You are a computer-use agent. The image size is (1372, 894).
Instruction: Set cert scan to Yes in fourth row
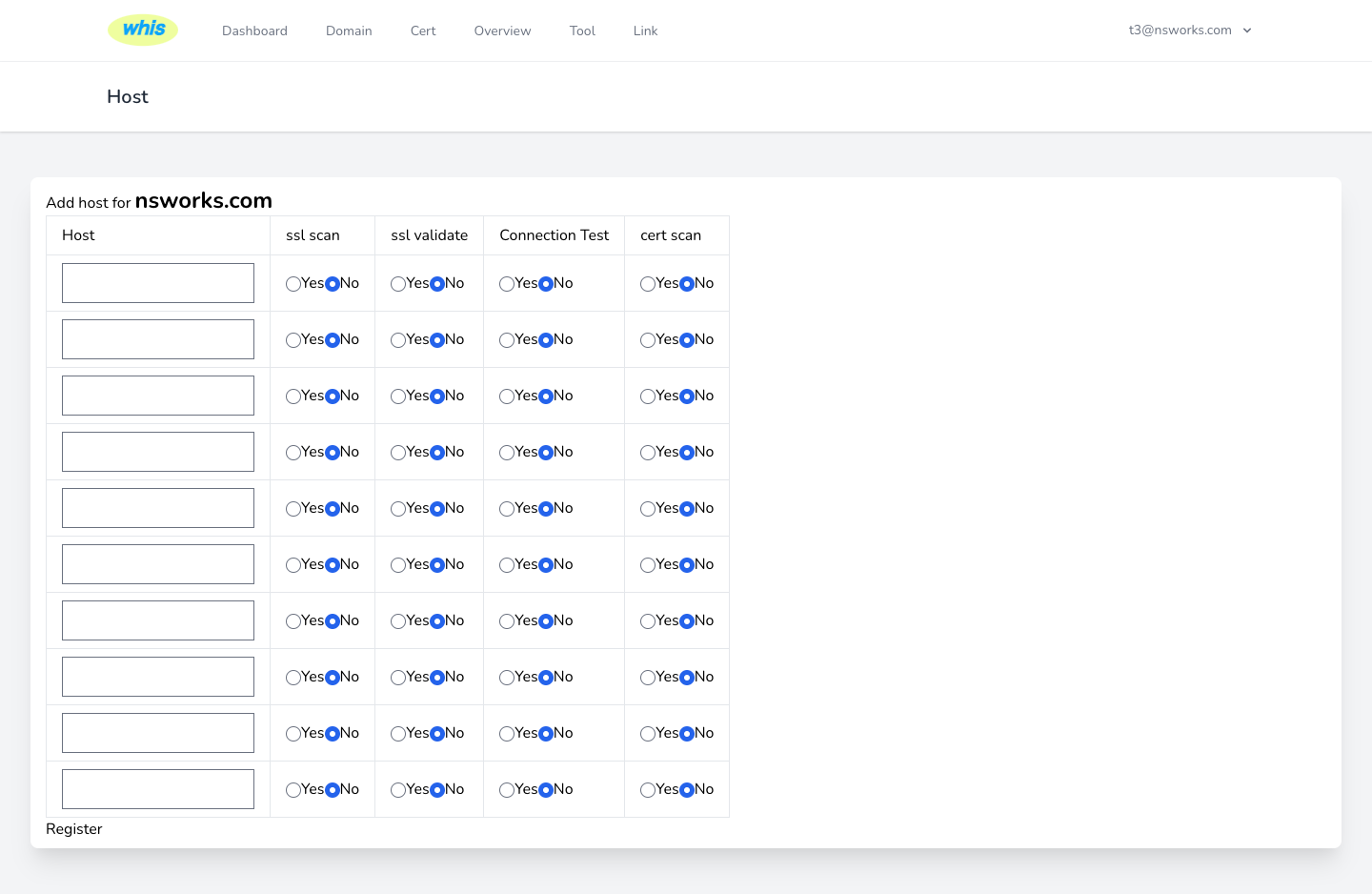(x=648, y=453)
